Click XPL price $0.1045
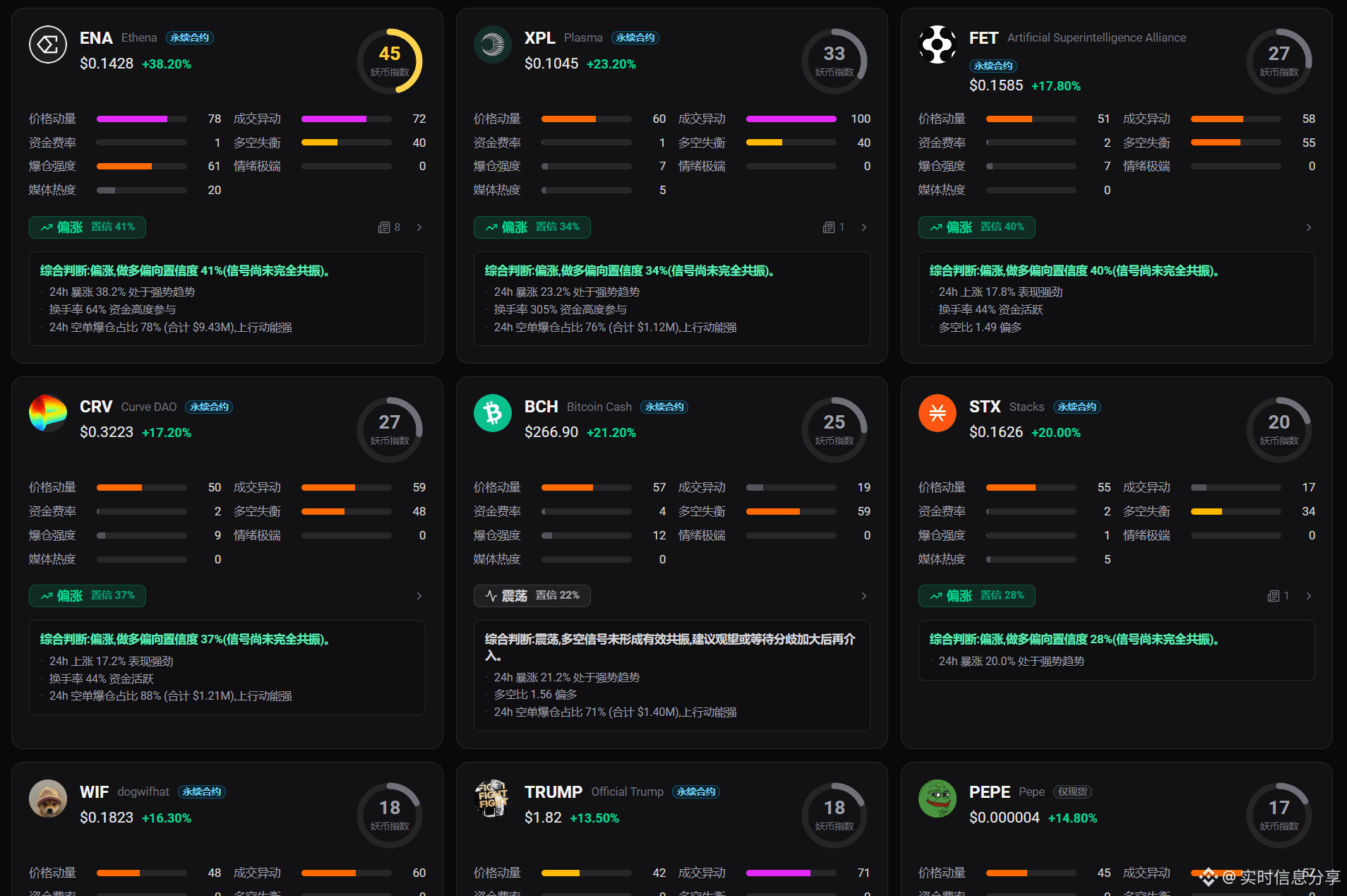The height and width of the screenshot is (896, 1347). (x=551, y=64)
